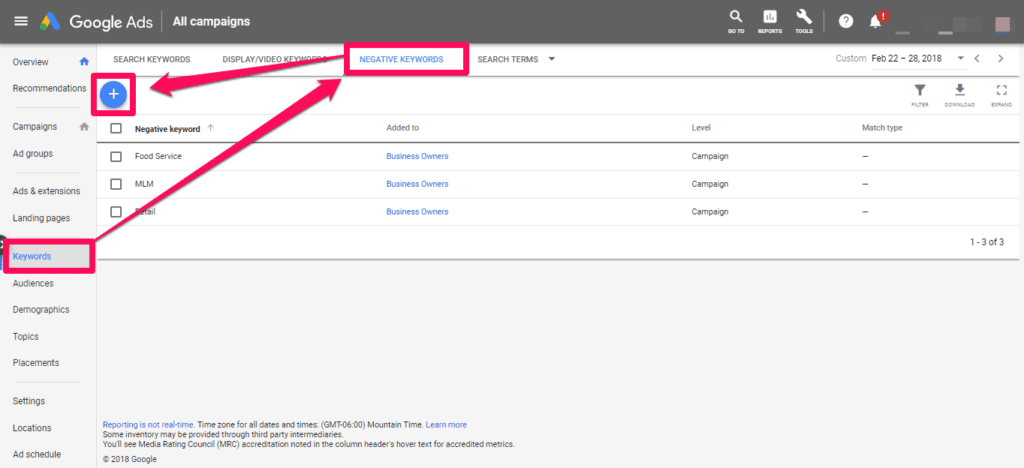Open Business Owners link in MLM row
The width and height of the screenshot is (1024, 468).
417,184
